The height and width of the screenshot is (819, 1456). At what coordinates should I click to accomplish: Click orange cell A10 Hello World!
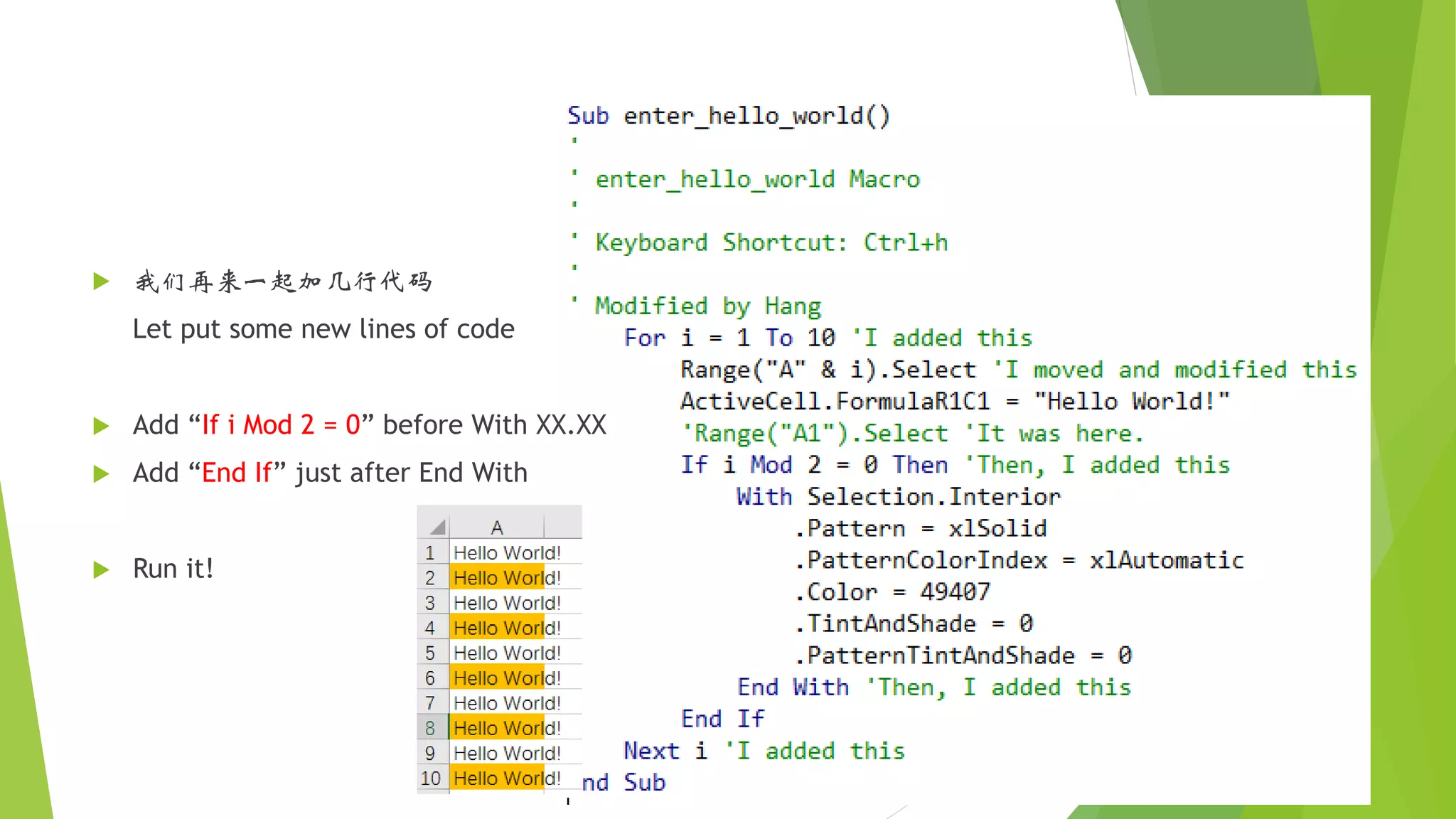click(497, 778)
